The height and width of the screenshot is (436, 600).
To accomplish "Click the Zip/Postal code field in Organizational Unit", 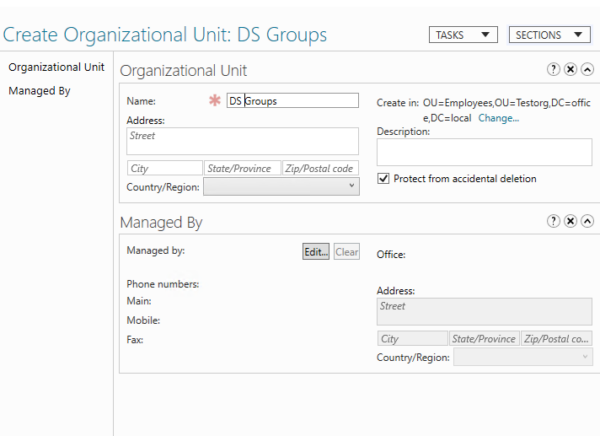I will tap(320, 168).
